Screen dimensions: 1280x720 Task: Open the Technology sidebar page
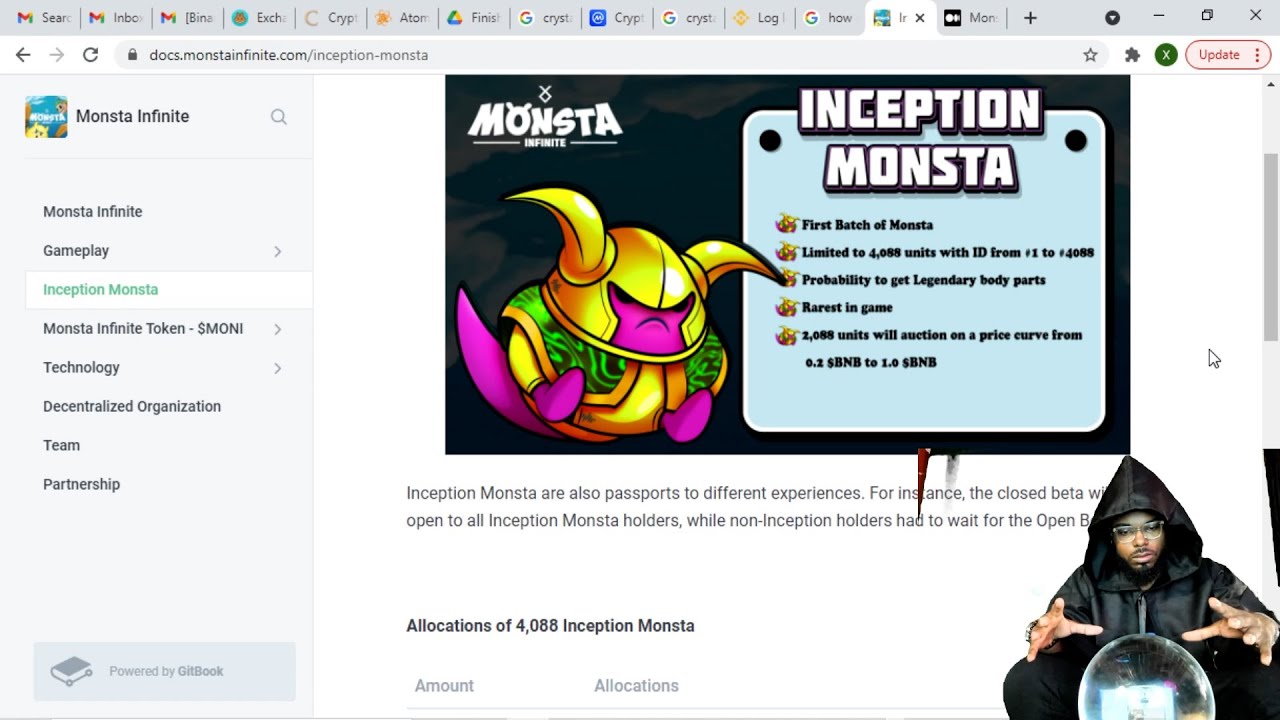tap(81, 368)
